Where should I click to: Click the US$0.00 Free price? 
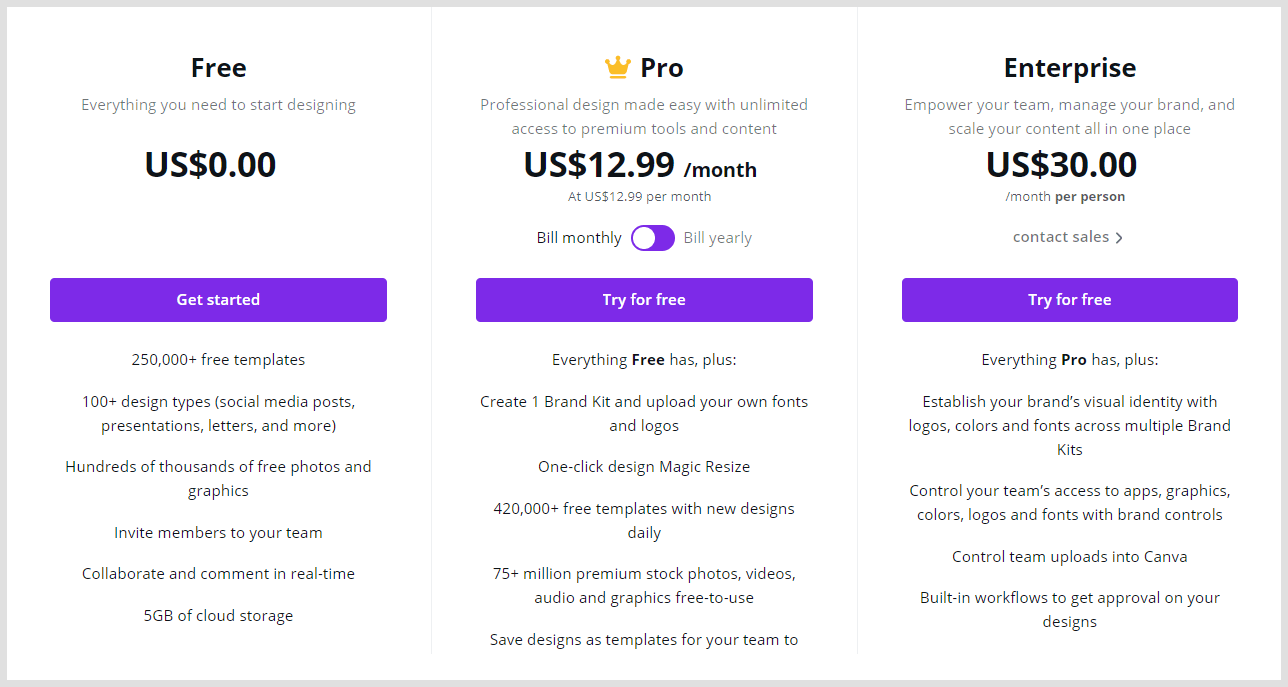click(210, 165)
